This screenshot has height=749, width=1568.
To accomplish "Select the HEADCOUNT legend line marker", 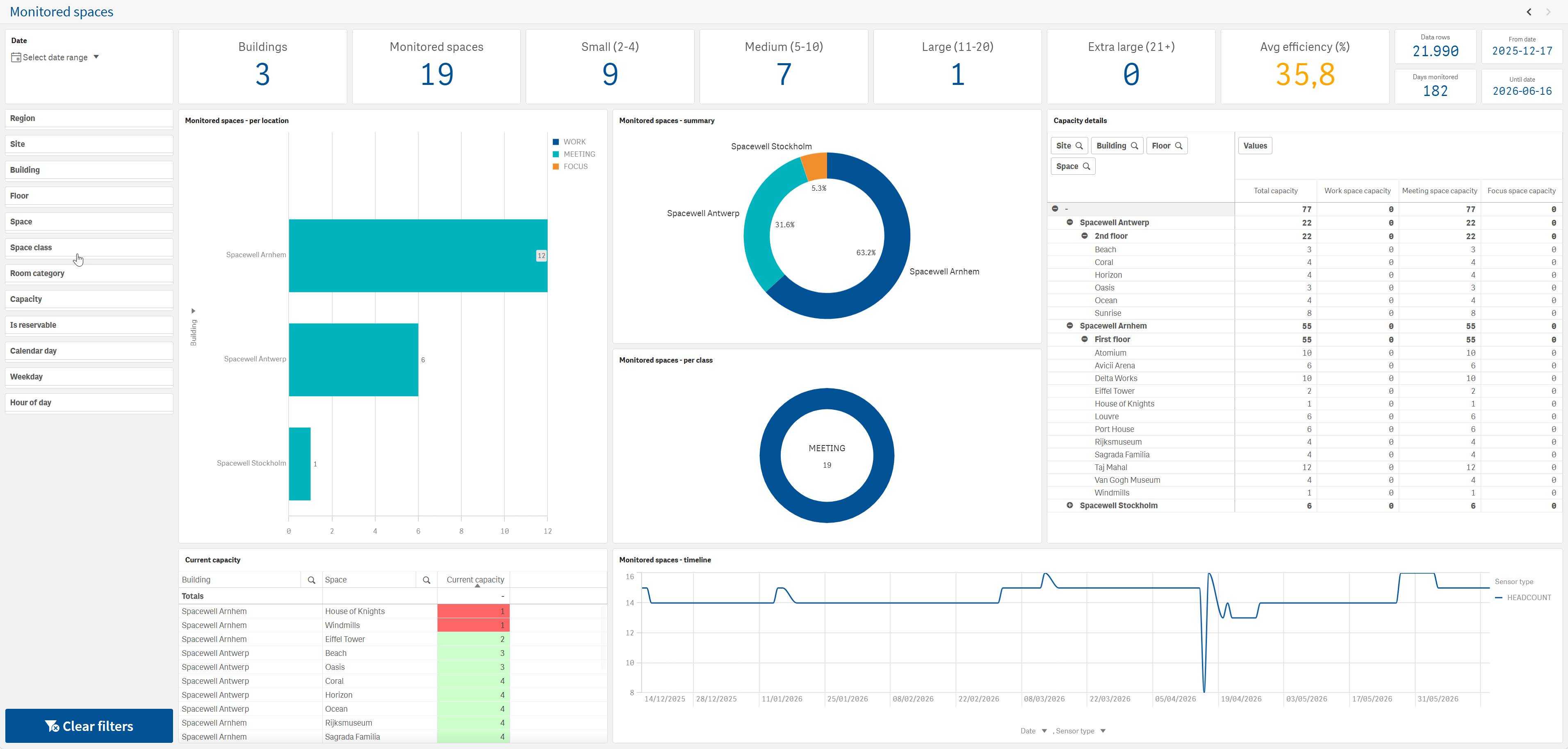I will [1499, 597].
